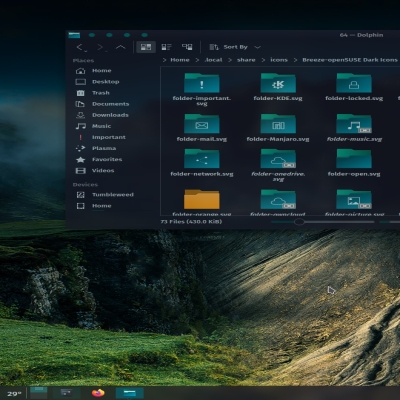
Task: Select folder-locked.svg icon
Action: point(354,83)
